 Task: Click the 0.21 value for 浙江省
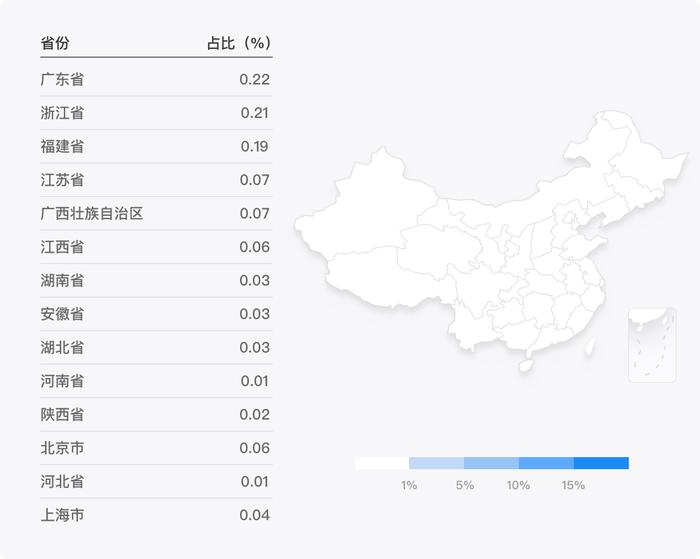tap(254, 113)
